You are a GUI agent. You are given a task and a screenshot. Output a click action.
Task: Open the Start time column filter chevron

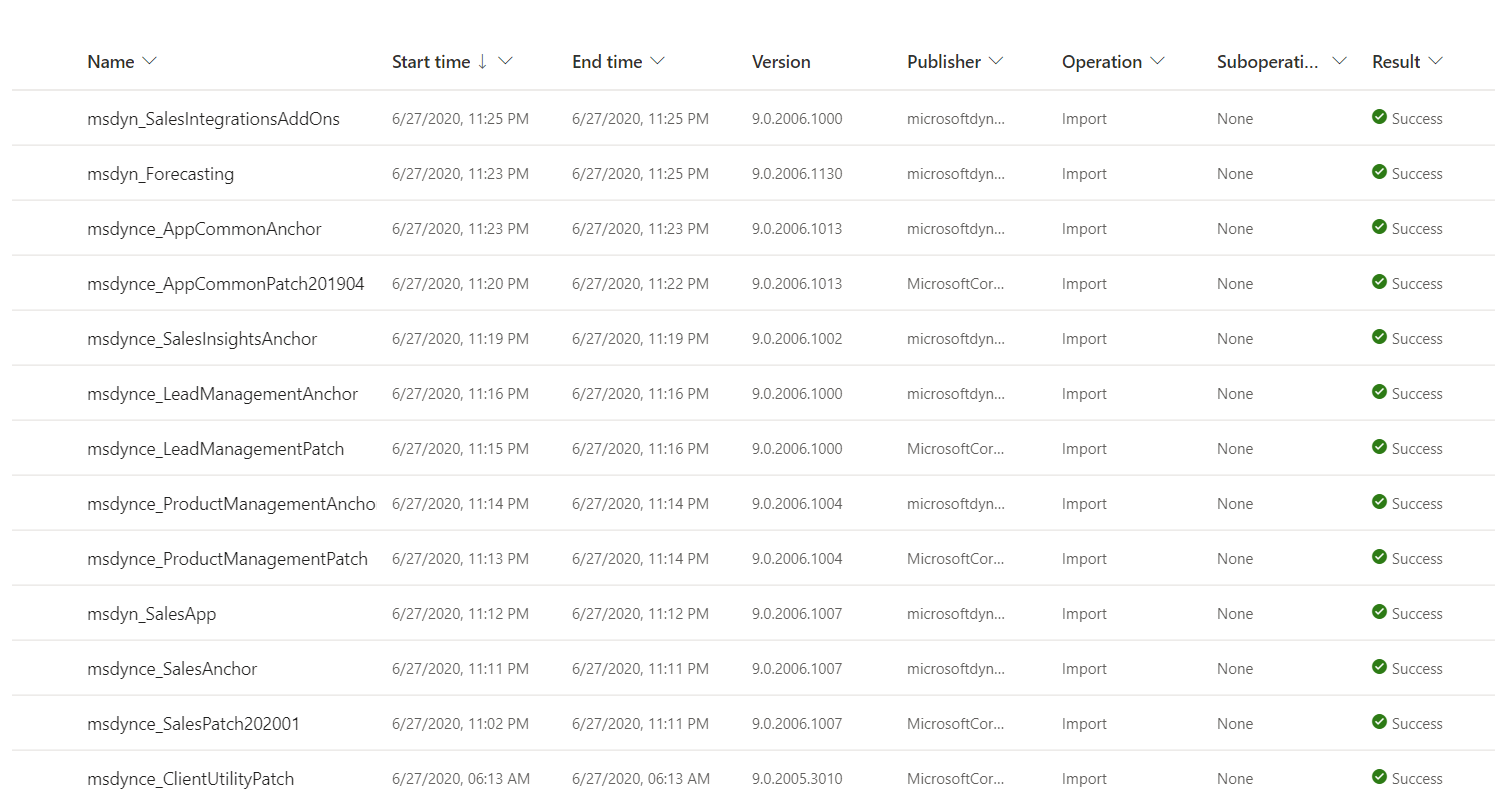coord(505,61)
